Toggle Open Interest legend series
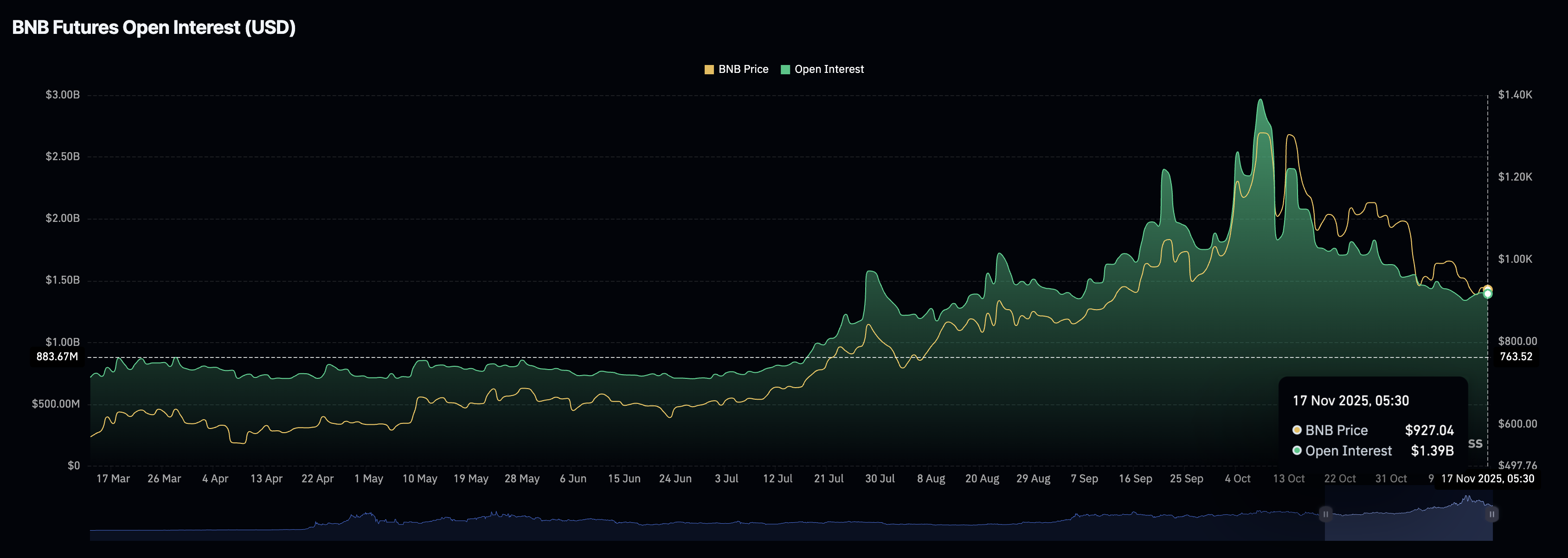Viewport: 1568px width, 558px height. coord(829,70)
